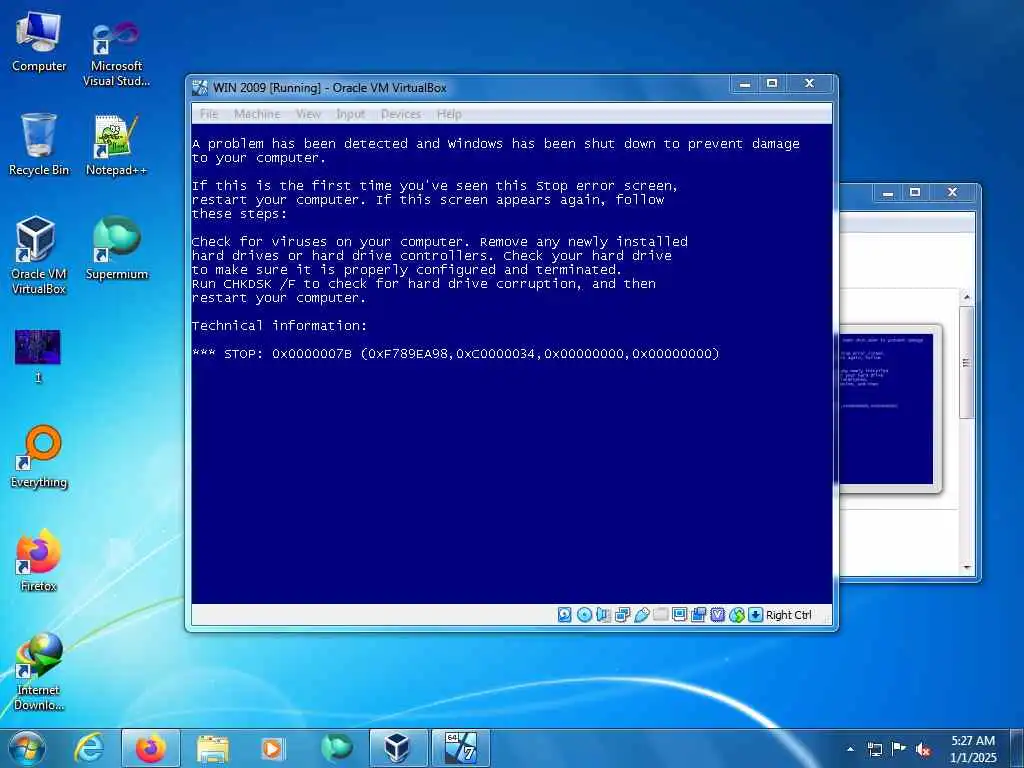Click the WIN 2009 [Running] window title
The width and height of the screenshot is (1024, 768).
click(330, 88)
